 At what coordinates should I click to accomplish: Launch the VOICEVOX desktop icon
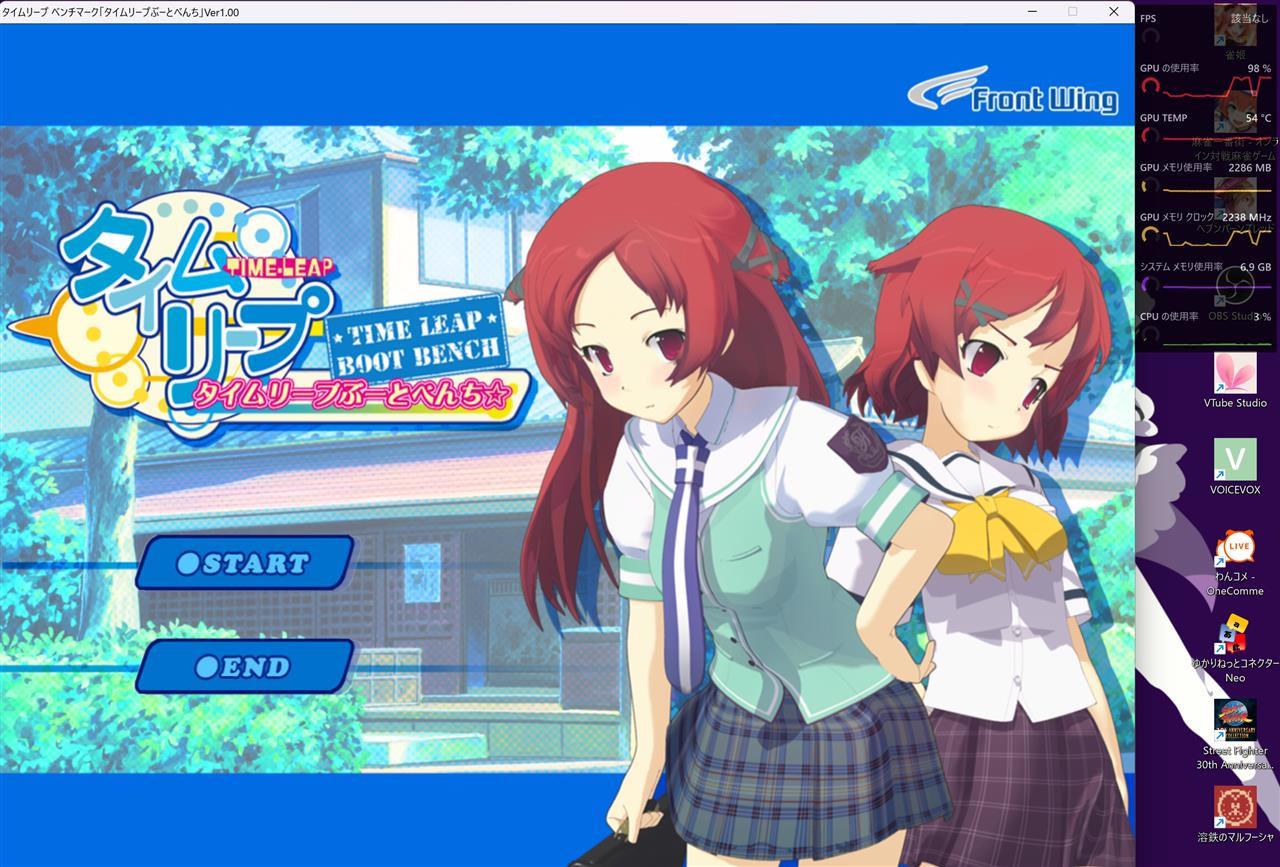click(1235, 467)
